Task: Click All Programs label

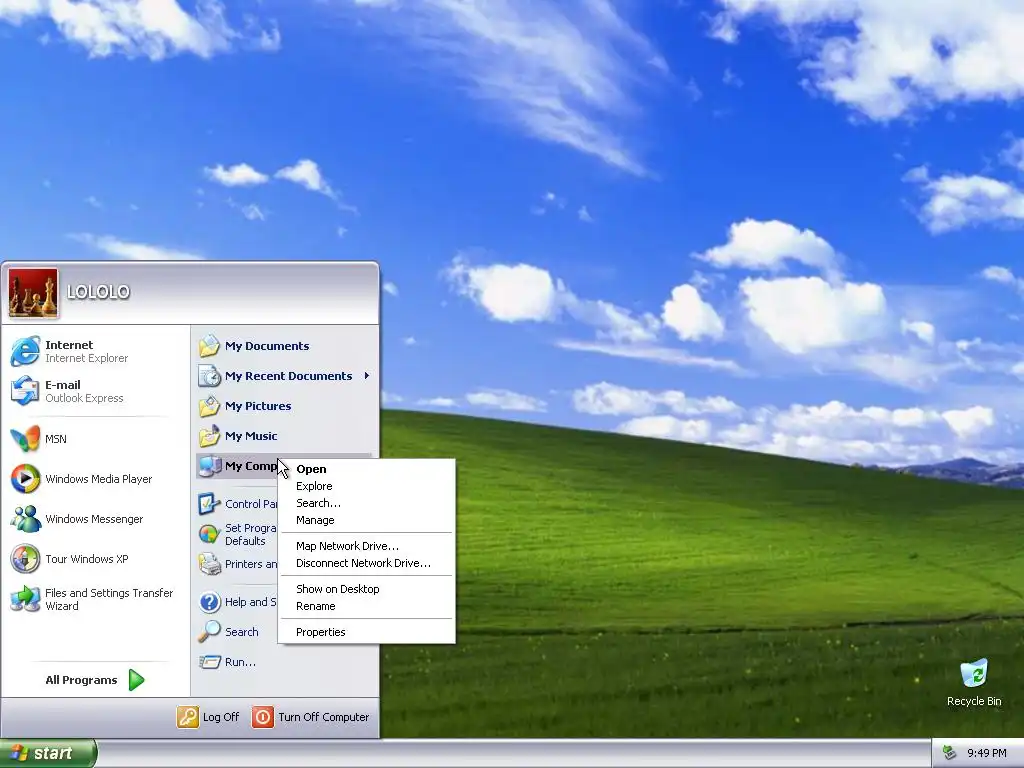Action: point(81,680)
